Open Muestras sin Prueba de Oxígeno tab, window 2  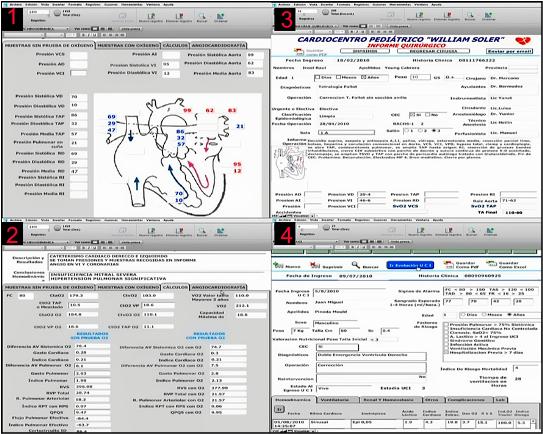click(x=49, y=287)
